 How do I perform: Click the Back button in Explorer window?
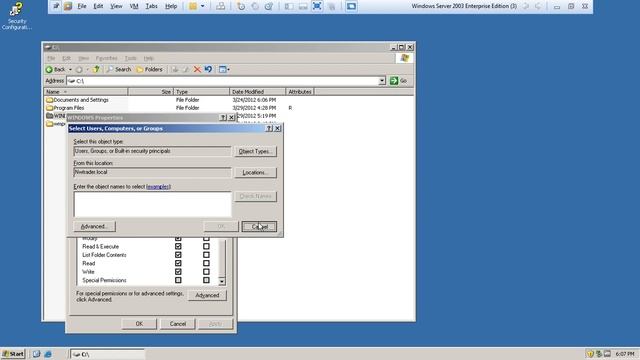point(56,69)
